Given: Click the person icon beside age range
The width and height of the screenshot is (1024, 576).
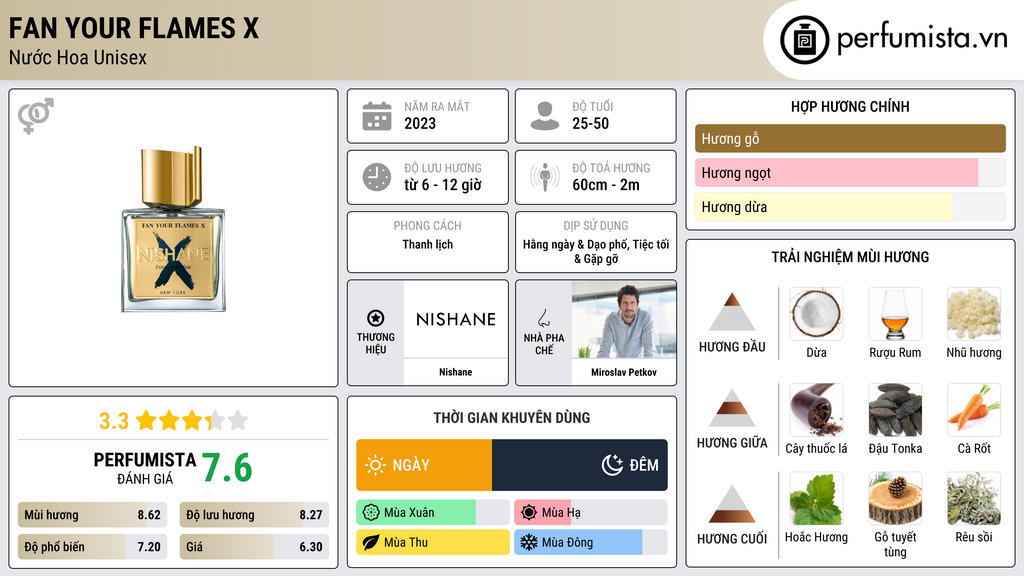Looking at the screenshot, I should [x=544, y=116].
